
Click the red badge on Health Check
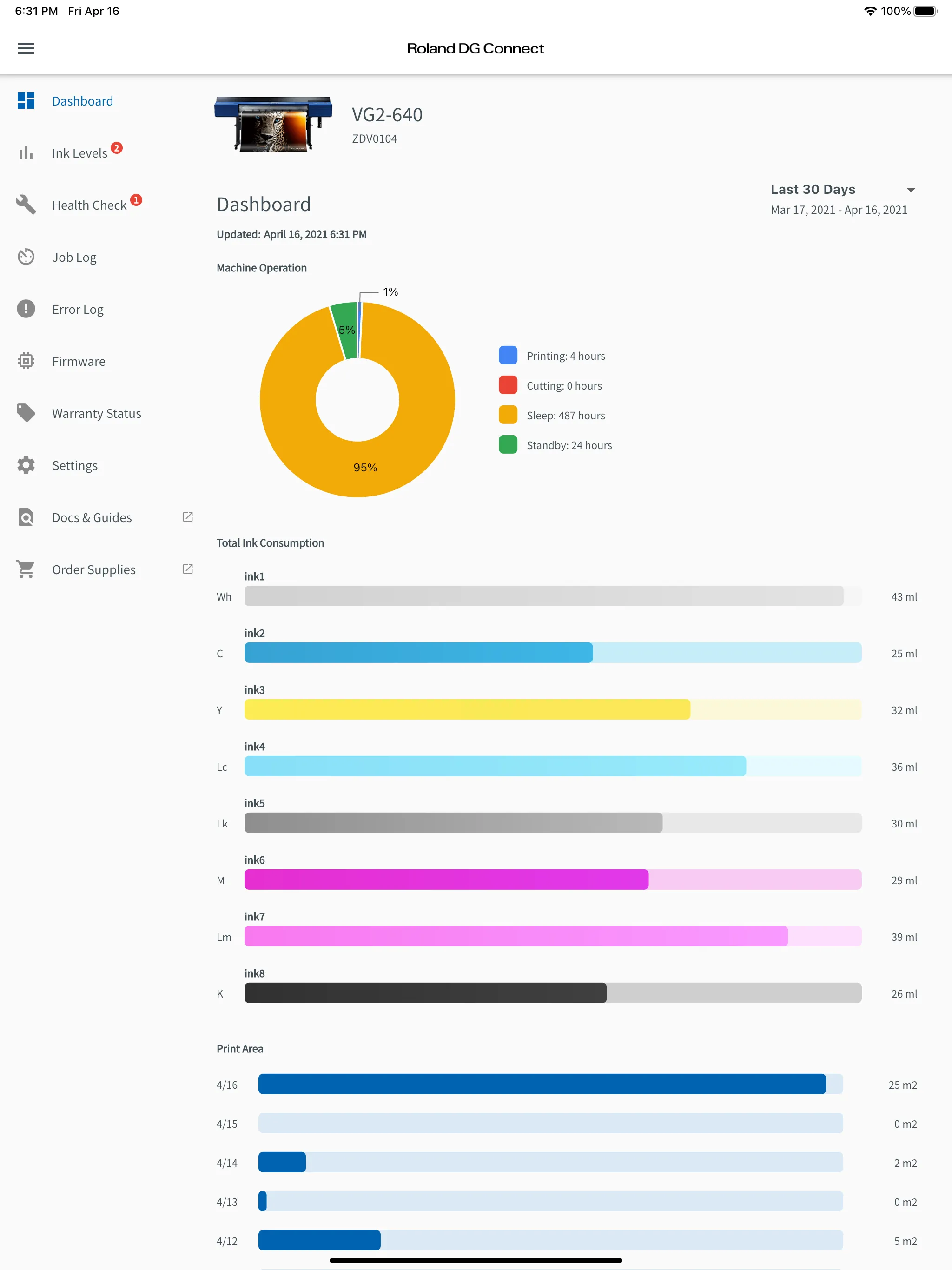pyautogui.click(x=136, y=200)
